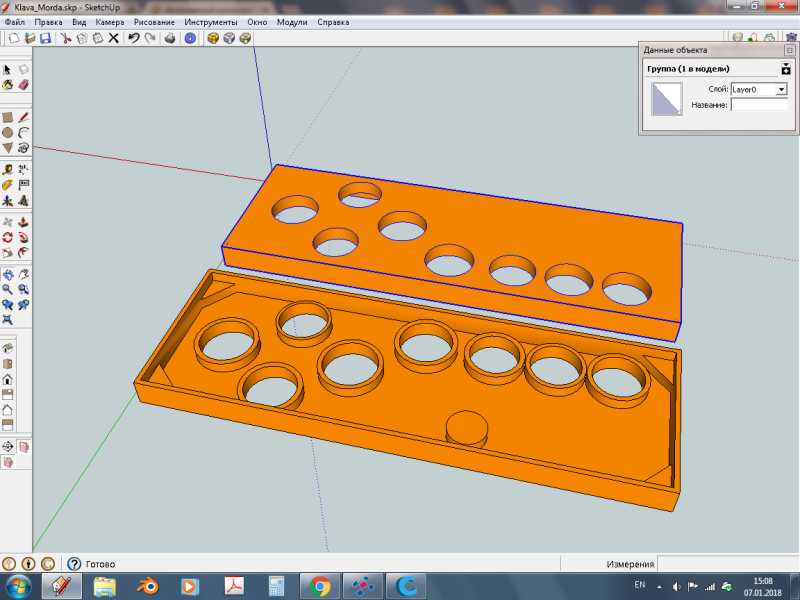The image size is (800, 600).
Task: Open the Камера menu
Action: tap(110, 22)
